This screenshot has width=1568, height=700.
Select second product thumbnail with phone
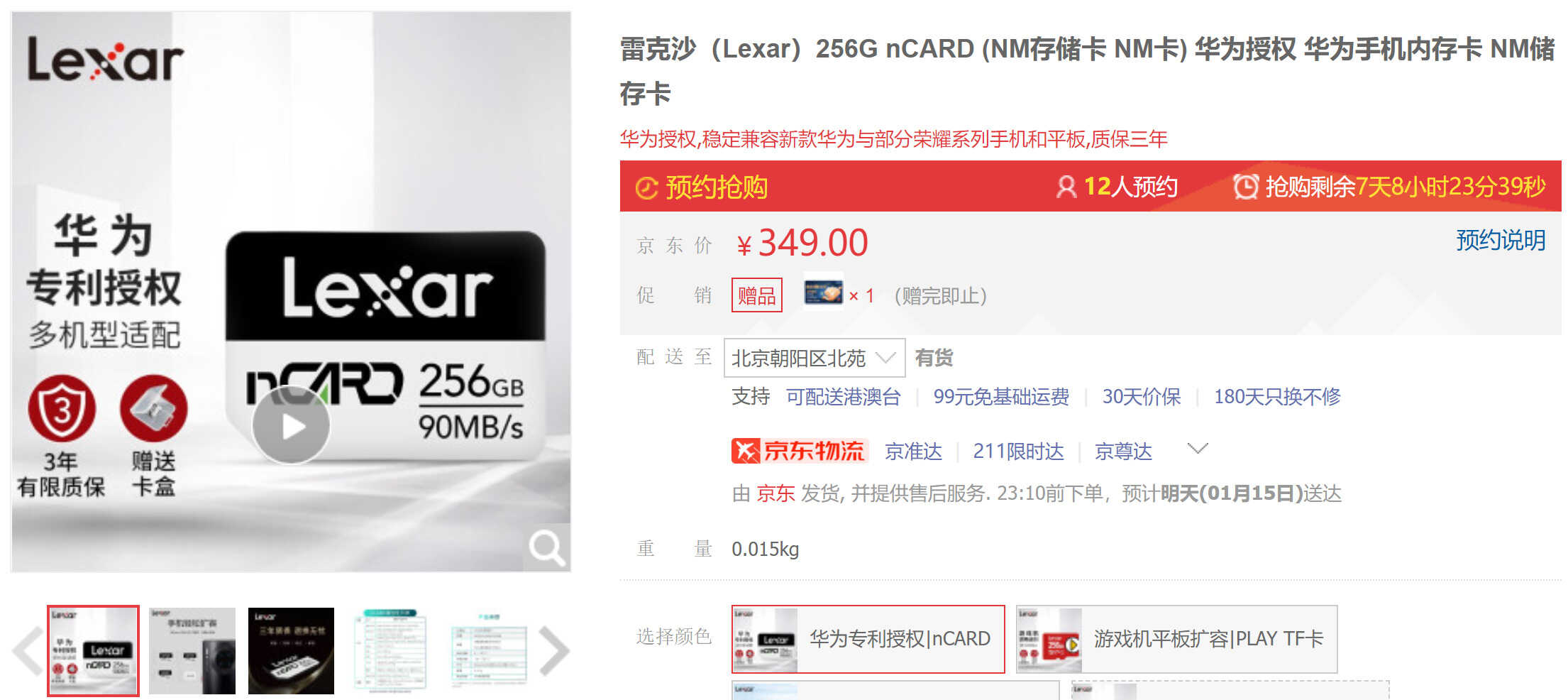point(192,650)
